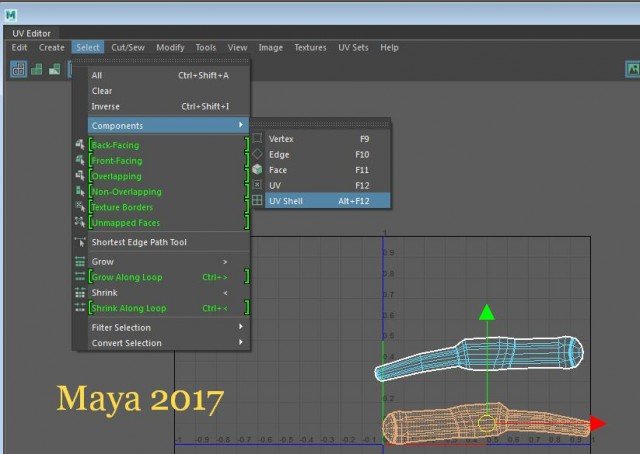Viewport: 640px width, 454px height.
Task: Open the Help menu
Action: (x=389, y=47)
